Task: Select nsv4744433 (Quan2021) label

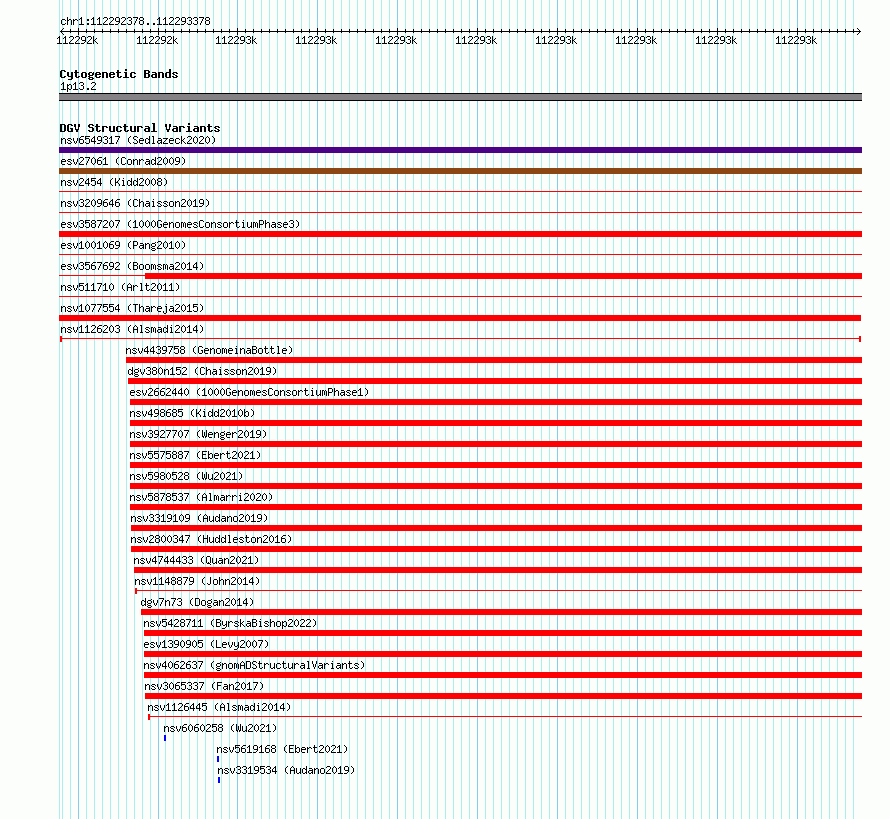Action: [196, 560]
